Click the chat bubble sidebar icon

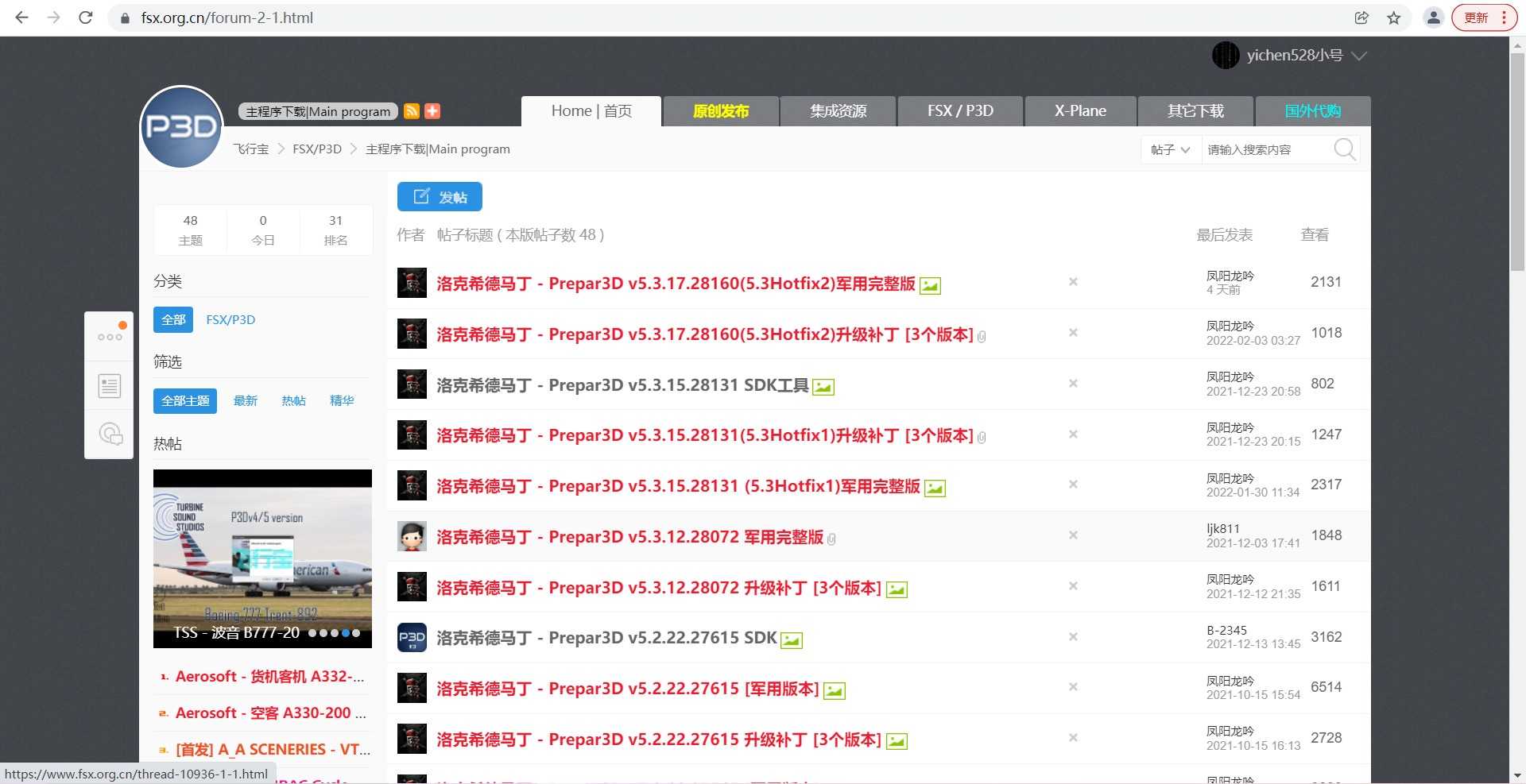click(x=110, y=434)
